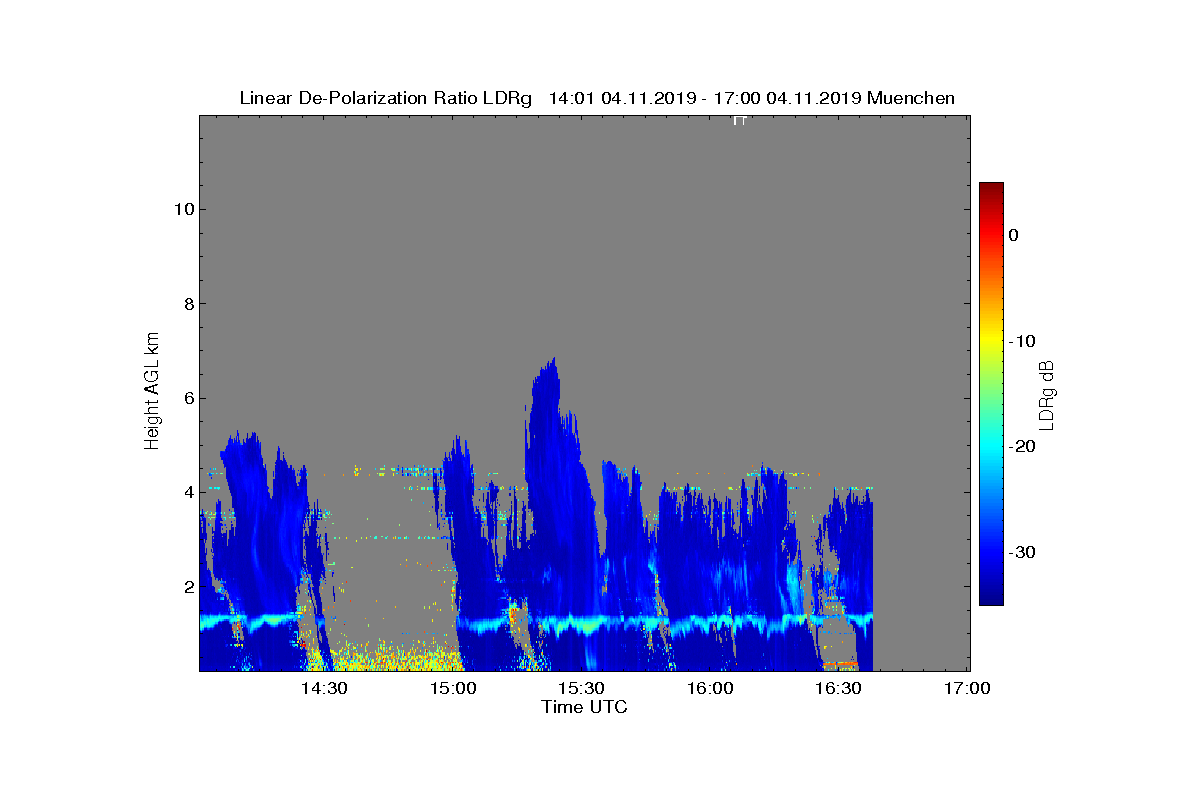Screen dimensions: 1200x800
Task: Click the '14:30' time tick label
Action: [325, 688]
